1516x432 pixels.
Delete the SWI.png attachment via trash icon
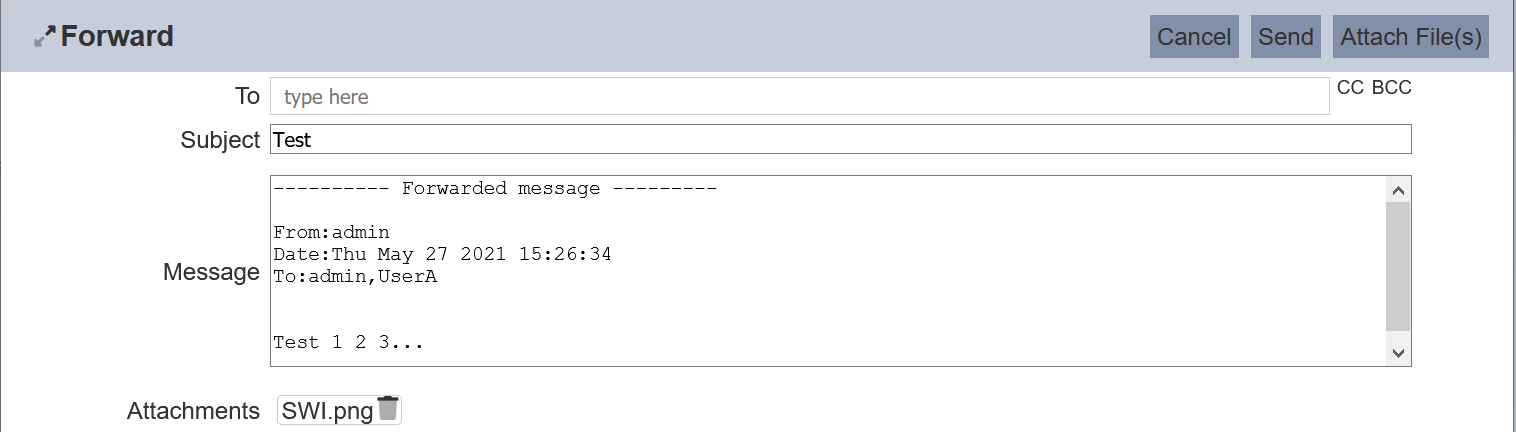tap(388, 409)
